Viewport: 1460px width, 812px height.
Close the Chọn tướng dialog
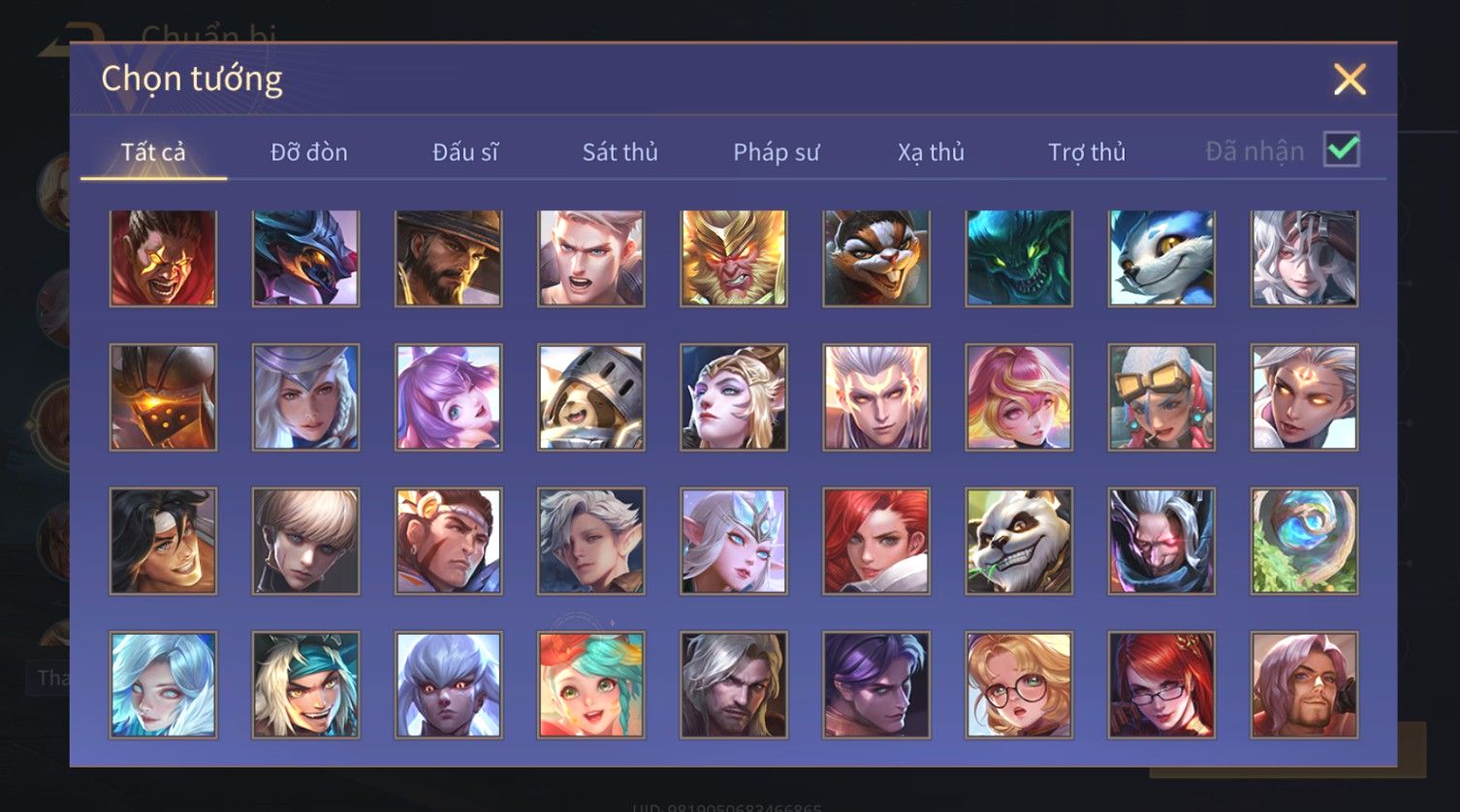coord(1349,79)
